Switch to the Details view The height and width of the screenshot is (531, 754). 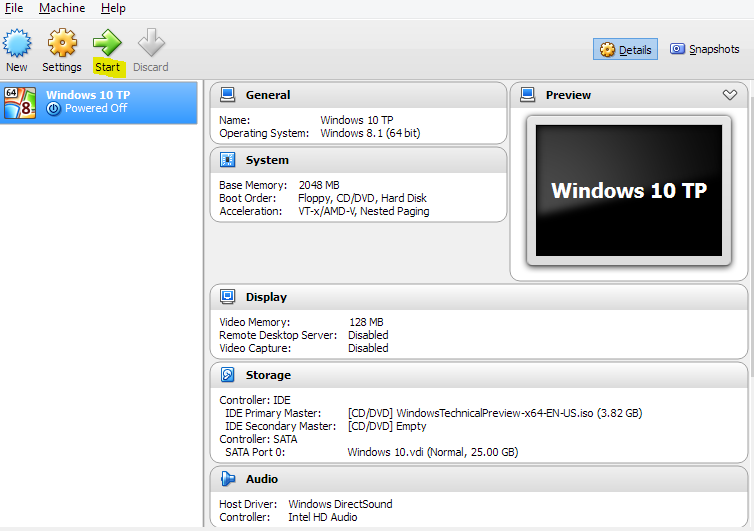(x=625, y=49)
